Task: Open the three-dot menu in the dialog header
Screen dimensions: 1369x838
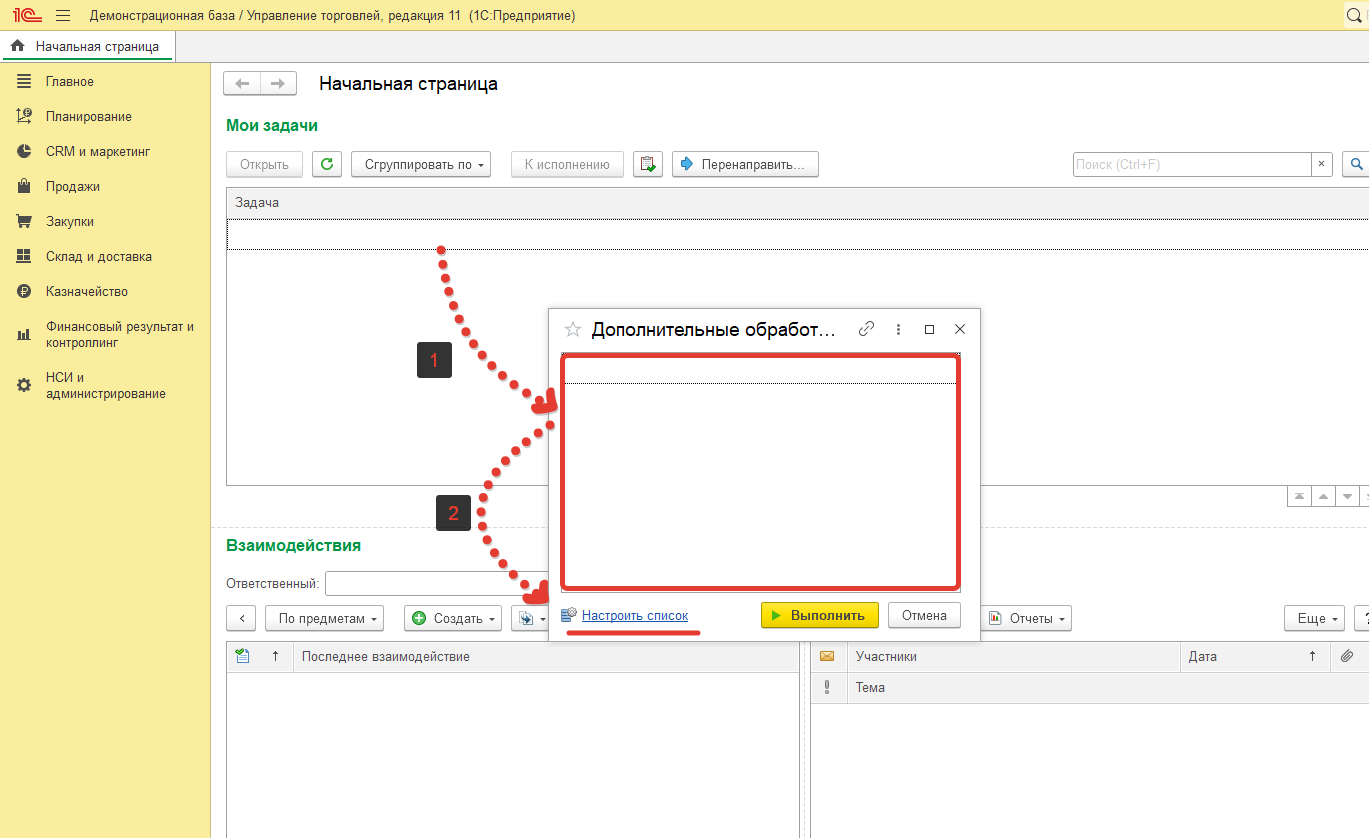Action: [898, 329]
